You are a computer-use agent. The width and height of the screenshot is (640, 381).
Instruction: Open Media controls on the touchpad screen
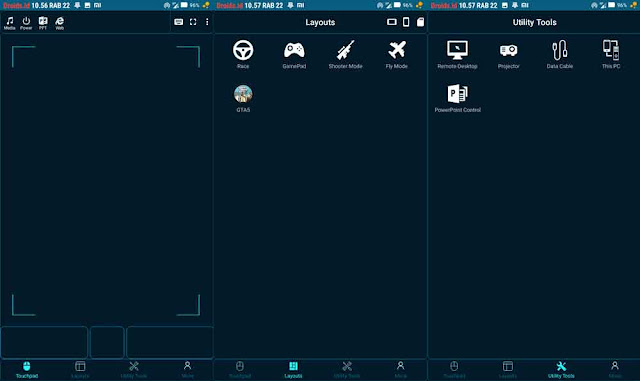(x=9, y=23)
